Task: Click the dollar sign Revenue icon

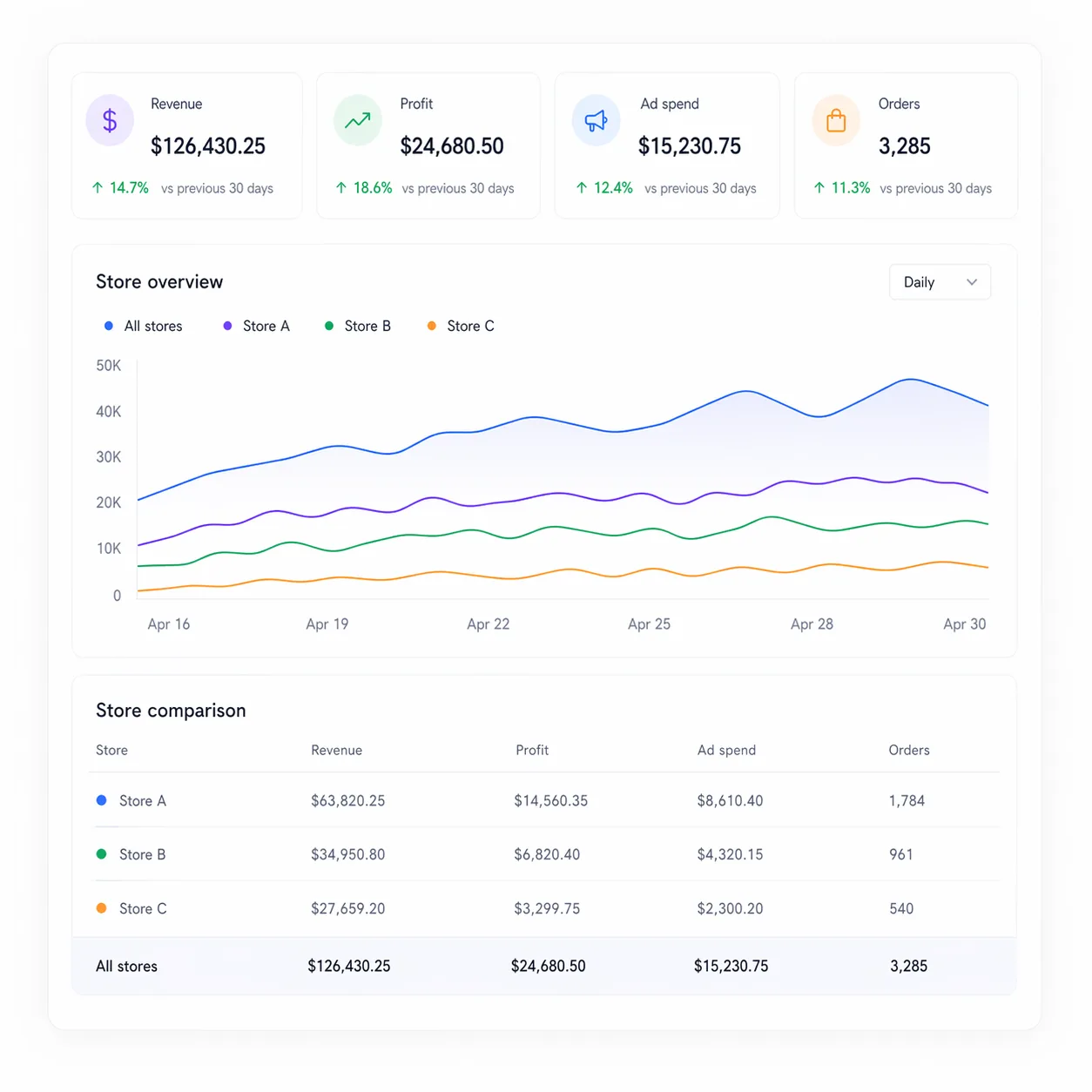Action: [x=109, y=120]
